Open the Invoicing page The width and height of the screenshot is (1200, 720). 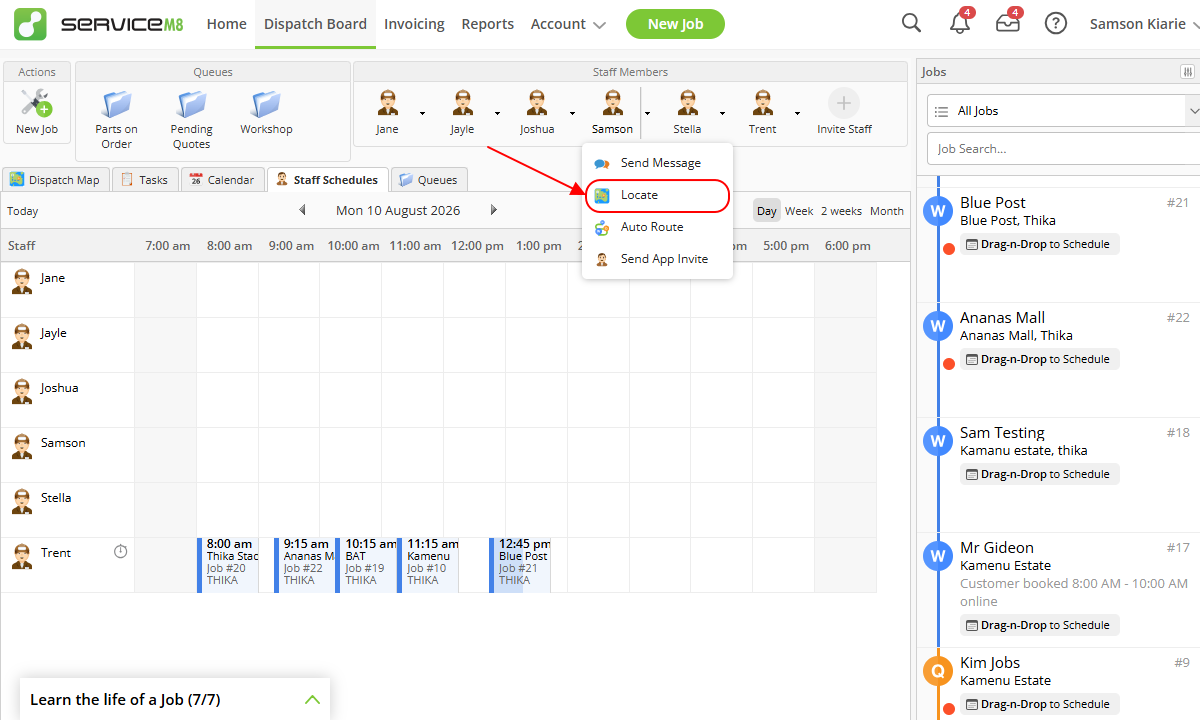[414, 24]
